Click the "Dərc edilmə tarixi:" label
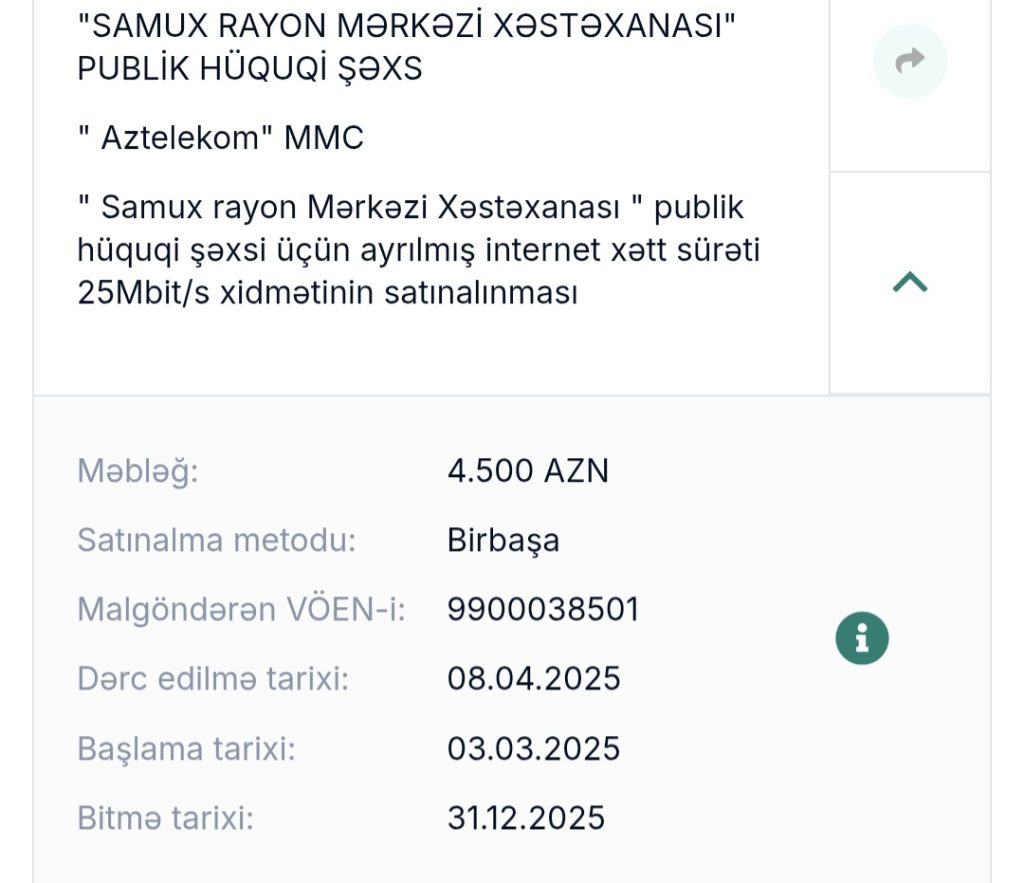This screenshot has width=1024, height=883. coord(212,679)
